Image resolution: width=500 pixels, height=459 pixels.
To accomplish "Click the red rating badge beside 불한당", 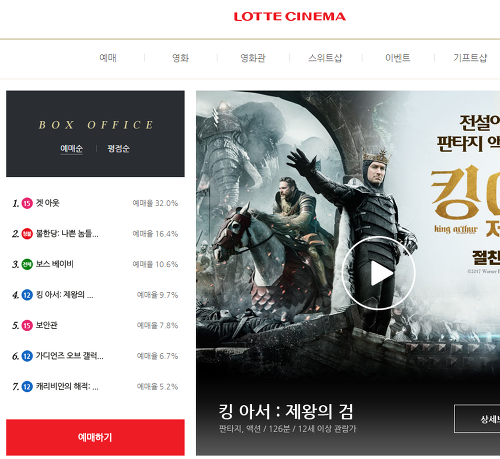I will tap(27, 234).
